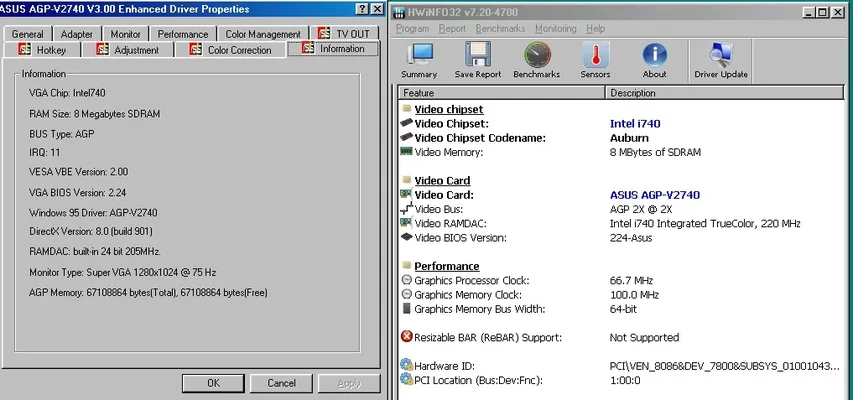The width and height of the screenshot is (853, 400).
Task: Open the Benchmarks menu in the menu bar
Action: point(500,29)
